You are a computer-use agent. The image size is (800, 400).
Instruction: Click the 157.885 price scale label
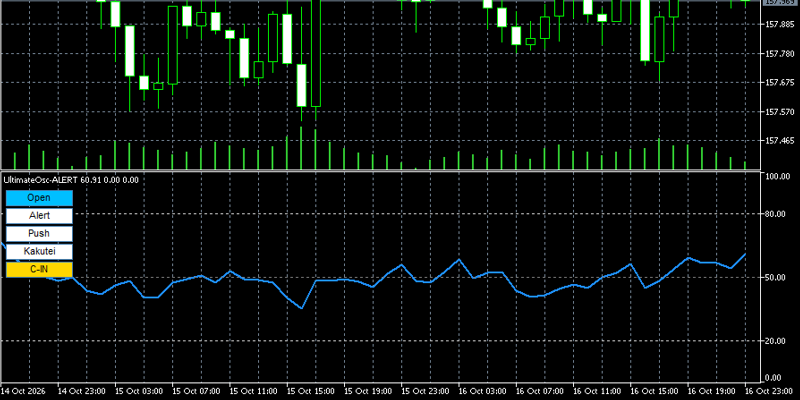click(x=778, y=24)
